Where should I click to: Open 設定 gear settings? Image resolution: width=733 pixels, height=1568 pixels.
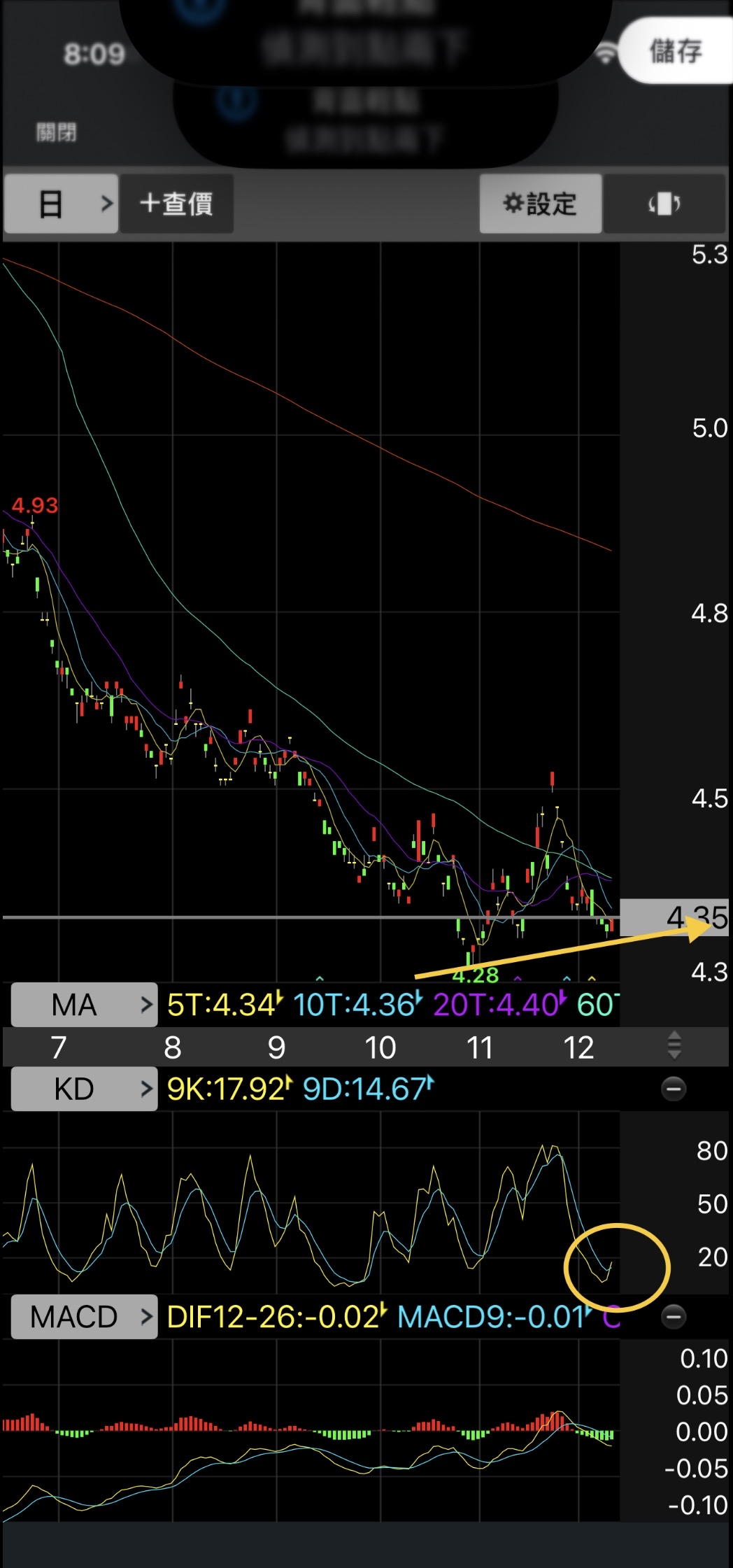pos(540,204)
